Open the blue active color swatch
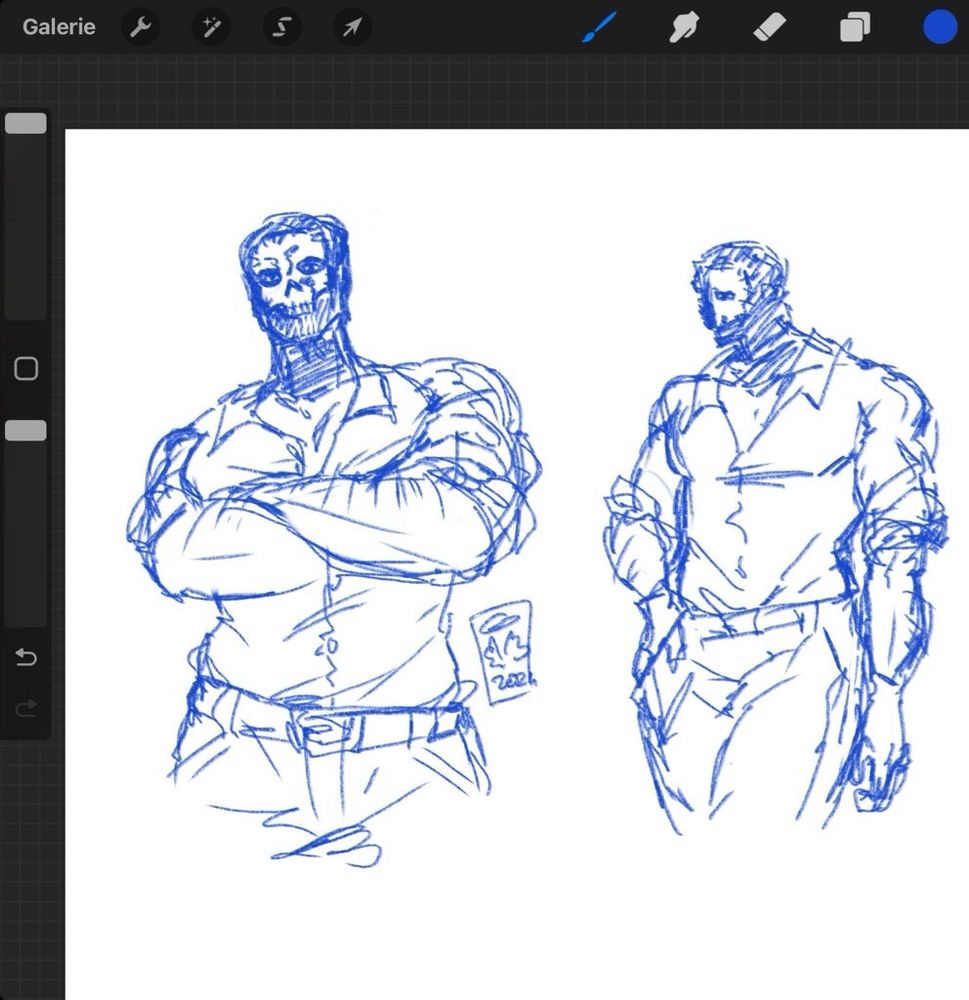 939,27
